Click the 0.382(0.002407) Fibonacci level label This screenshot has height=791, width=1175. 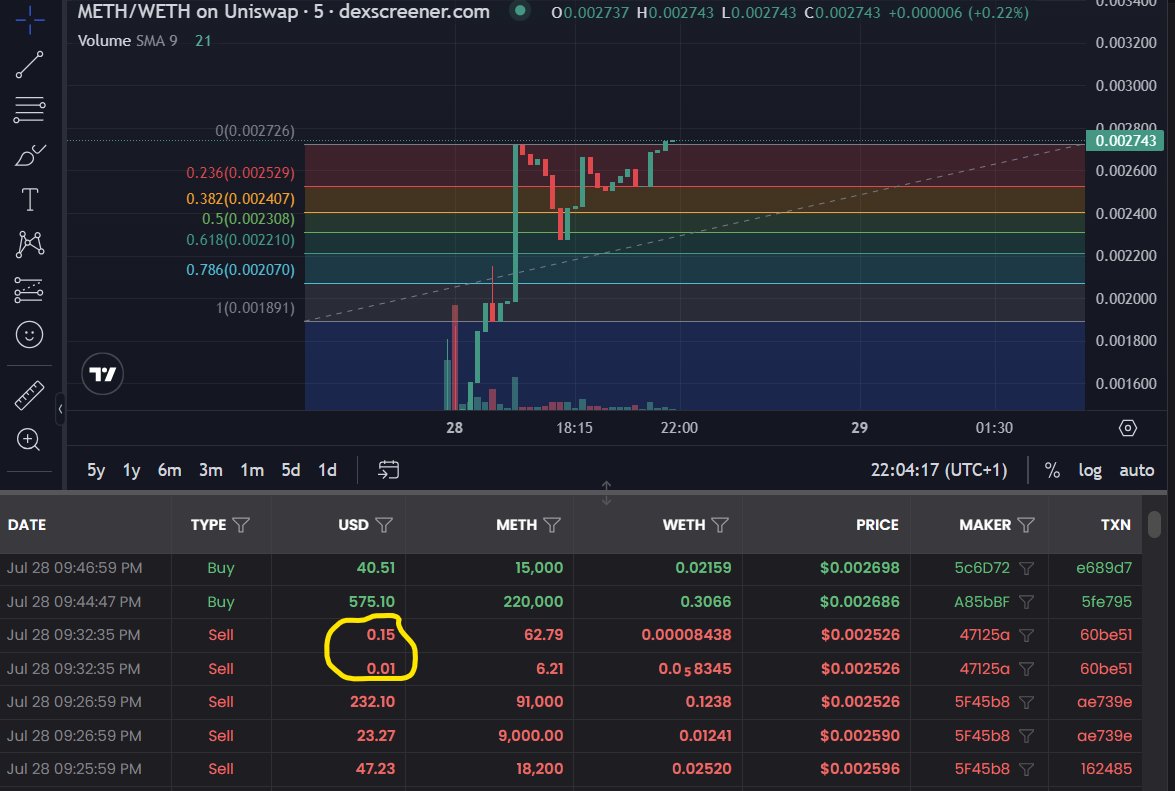tap(240, 198)
